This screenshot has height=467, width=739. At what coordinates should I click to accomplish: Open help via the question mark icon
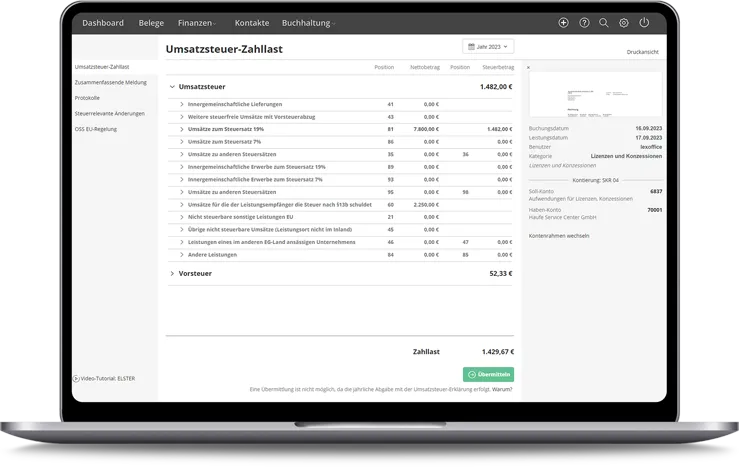(x=584, y=22)
